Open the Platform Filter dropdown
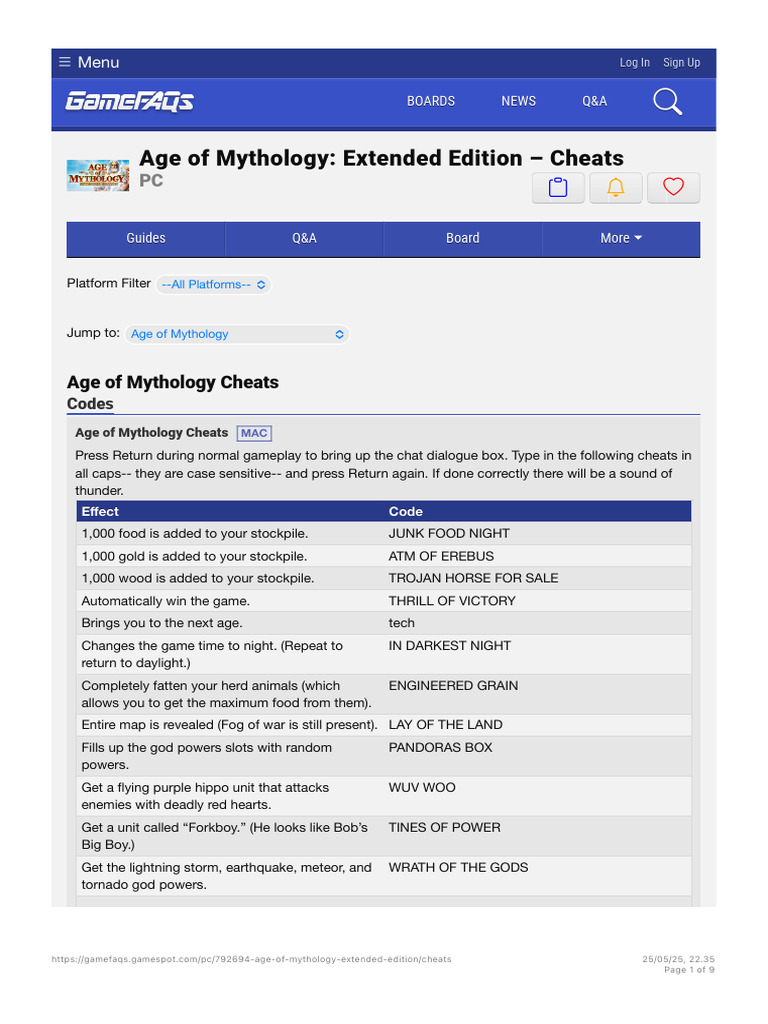Viewport: 768px width, 1024px height. (x=213, y=284)
